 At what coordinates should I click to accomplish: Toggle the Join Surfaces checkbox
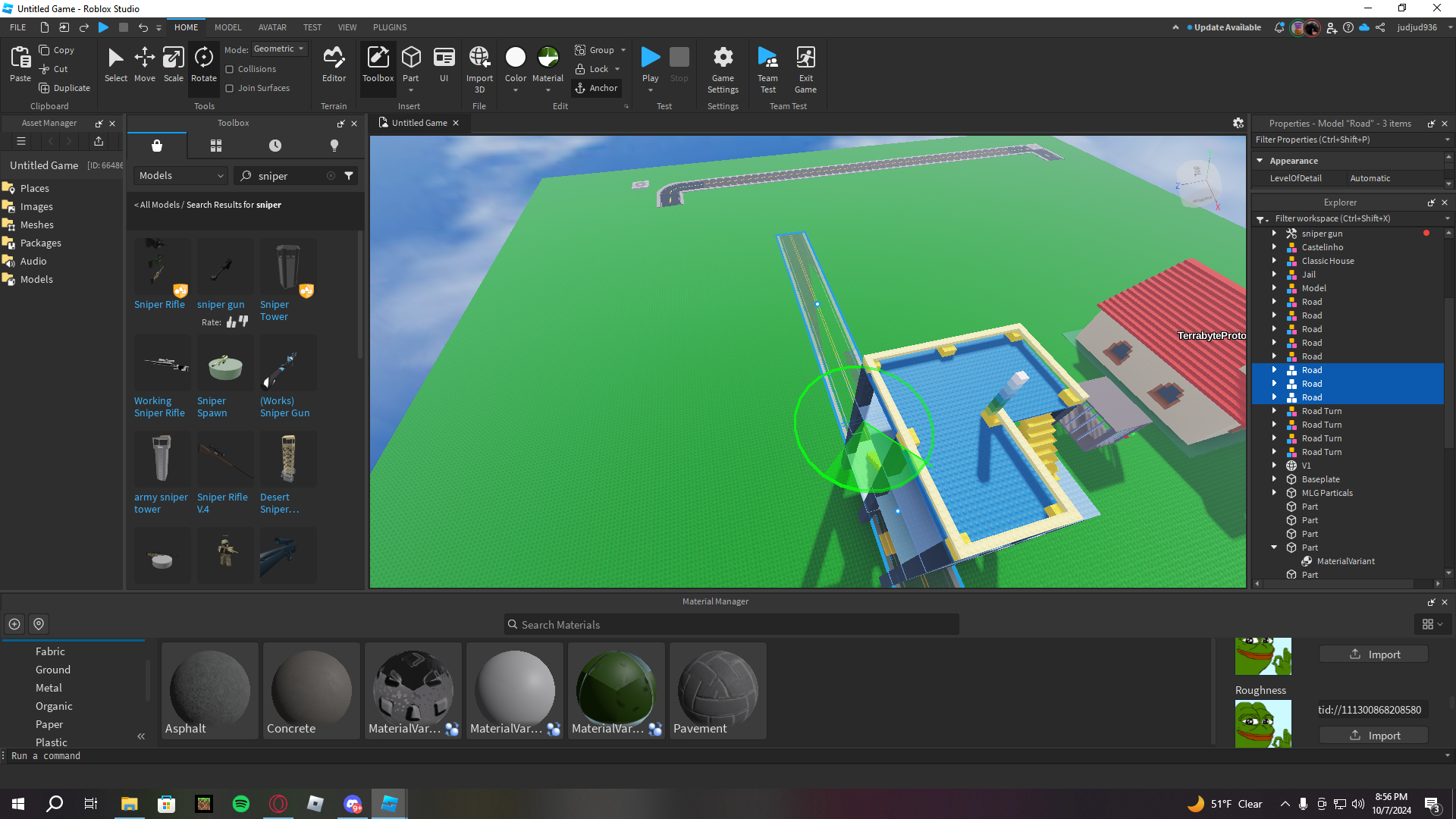[230, 88]
